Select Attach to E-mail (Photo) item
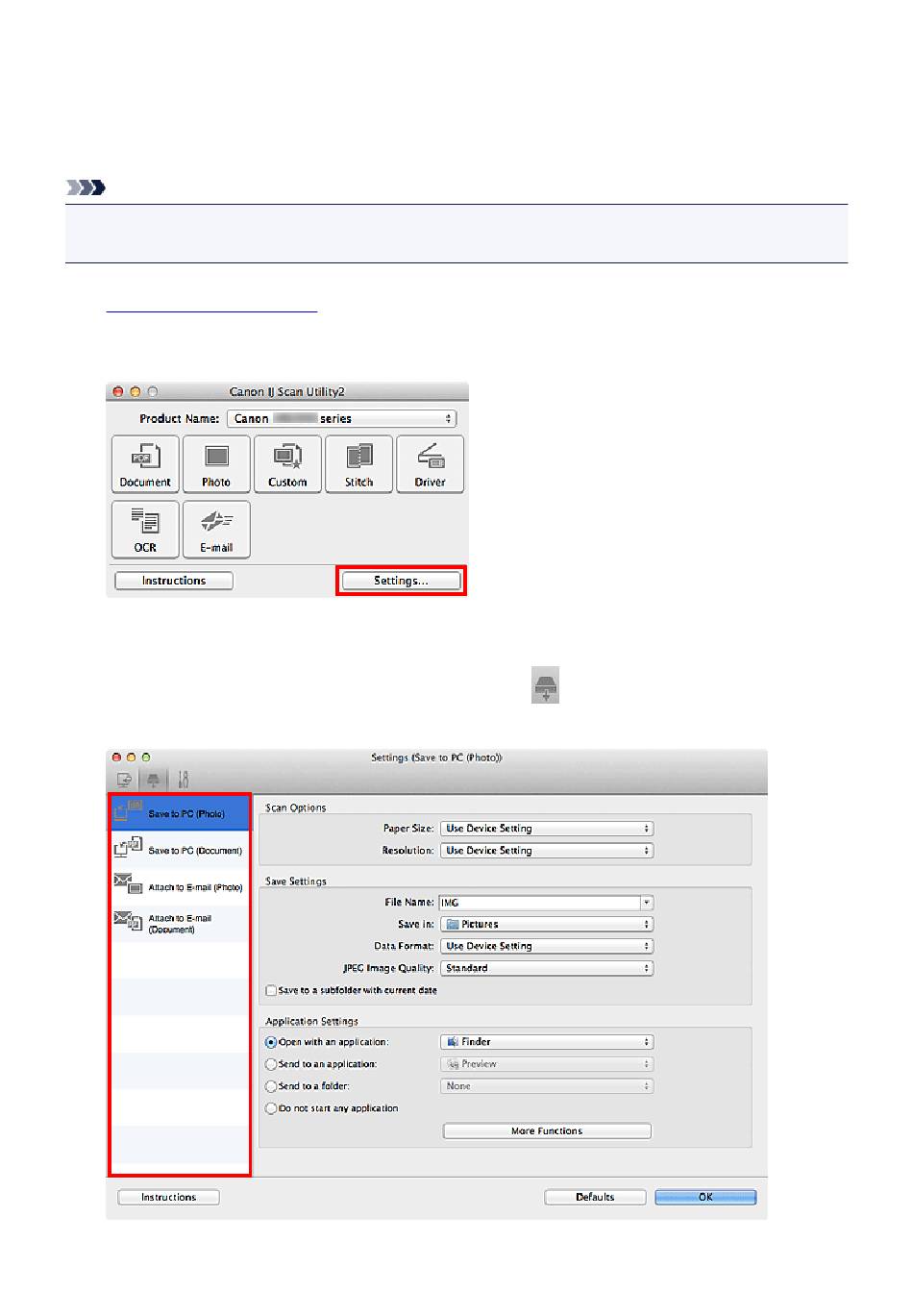The height and width of the screenshot is (1316, 913). point(180,886)
